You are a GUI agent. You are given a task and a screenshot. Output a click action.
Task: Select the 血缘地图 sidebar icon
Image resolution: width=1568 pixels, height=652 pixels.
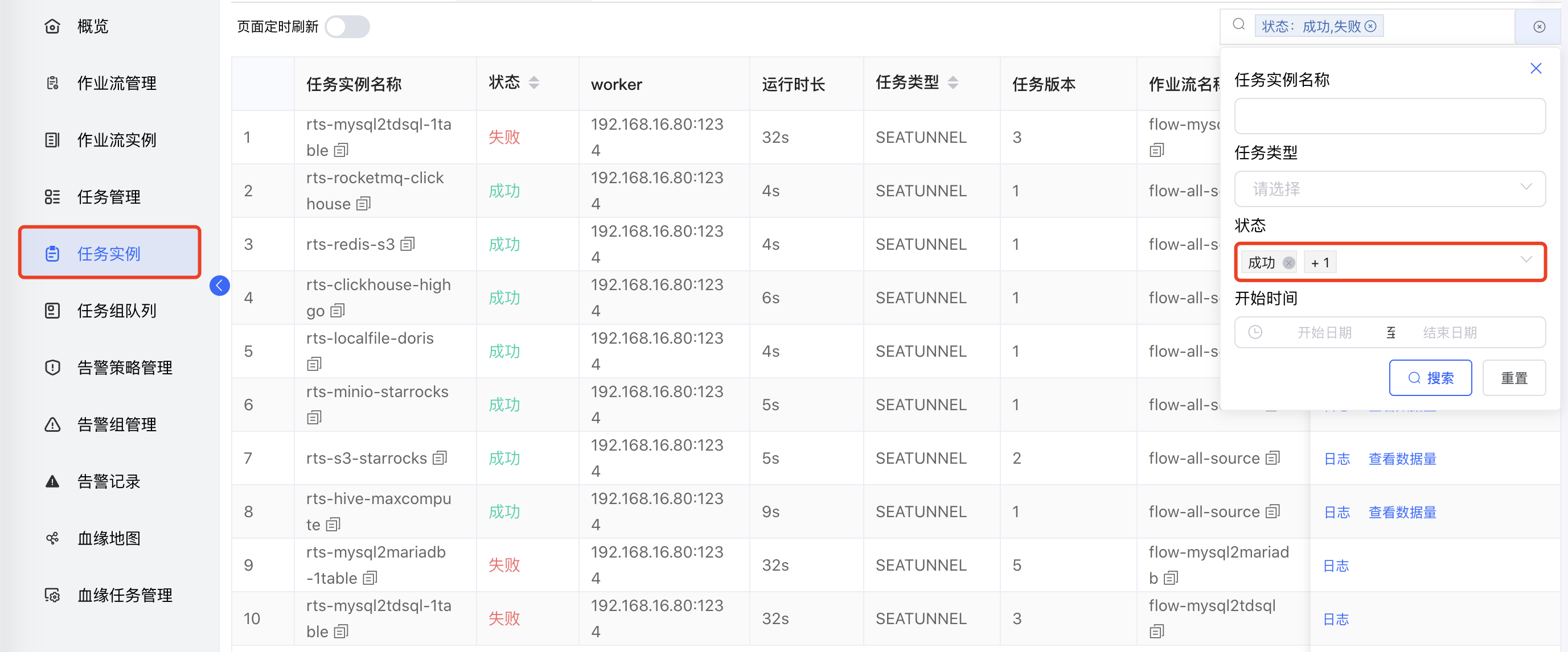[x=52, y=538]
